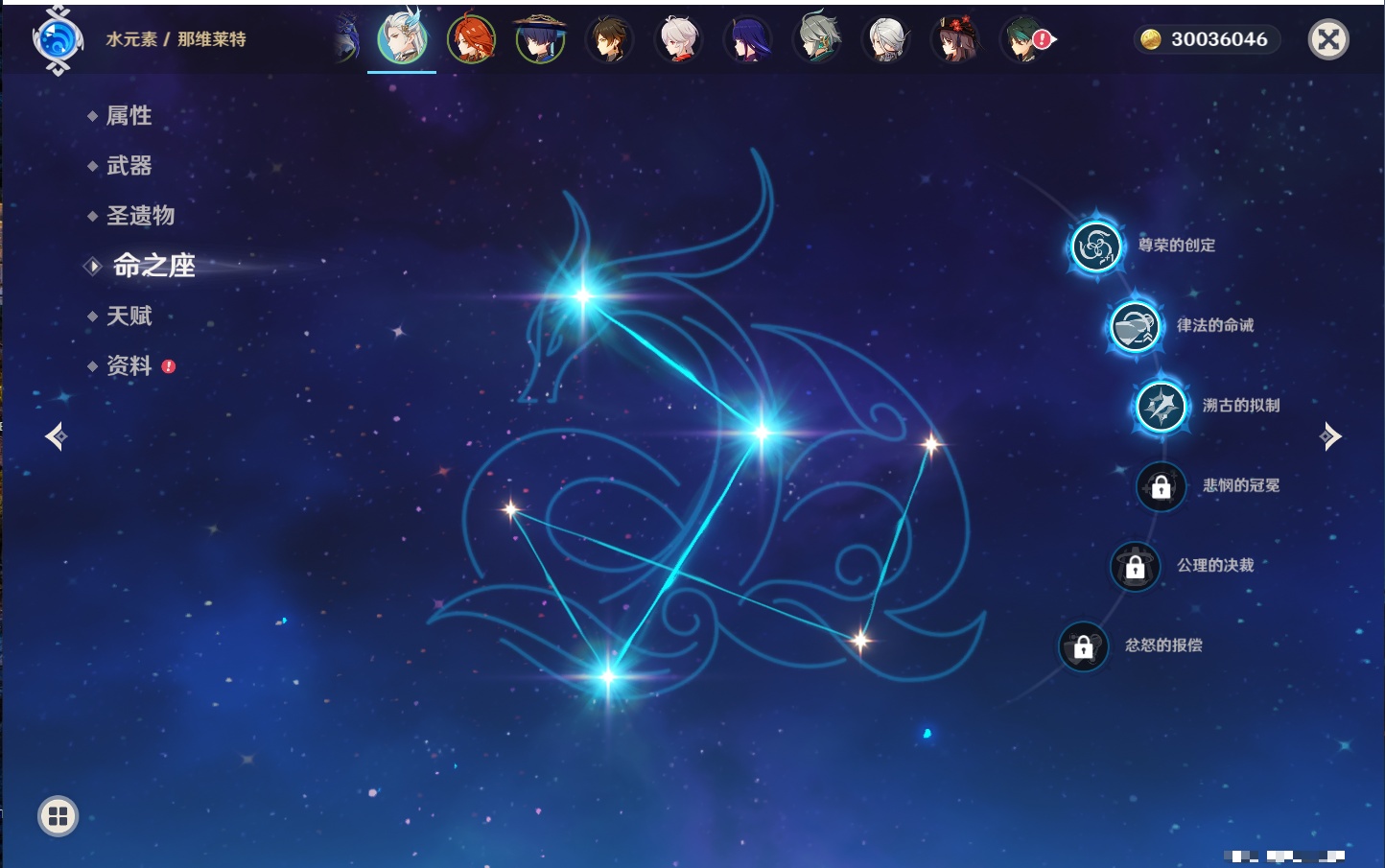Click the Mora amount 30036046
Image resolution: width=1385 pixels, height=868 pixels.
pyautogui.click(x=1219, y=39)
